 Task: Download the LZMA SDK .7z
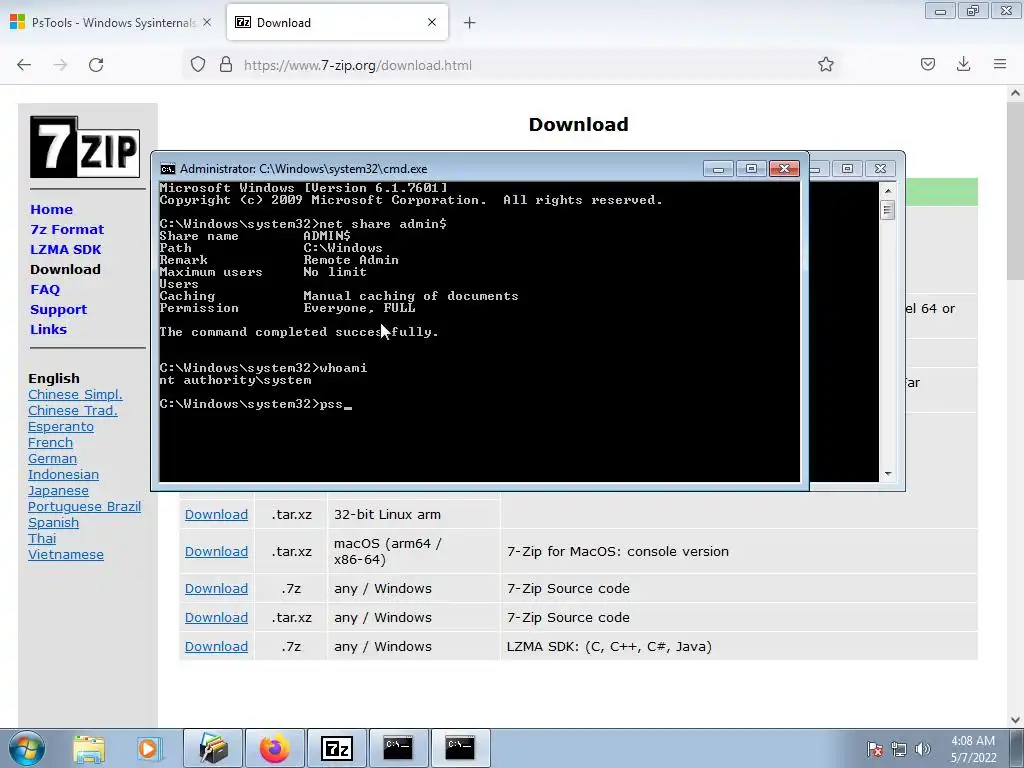pos(216,647)
